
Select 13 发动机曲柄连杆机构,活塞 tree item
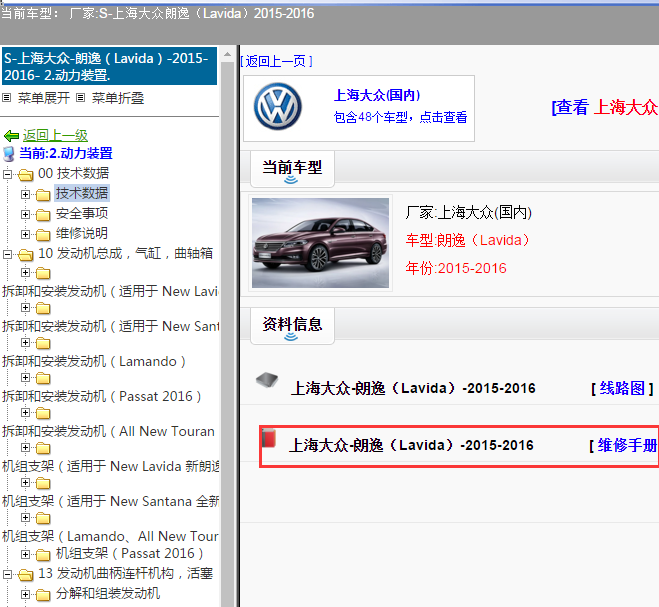point(126,573)
